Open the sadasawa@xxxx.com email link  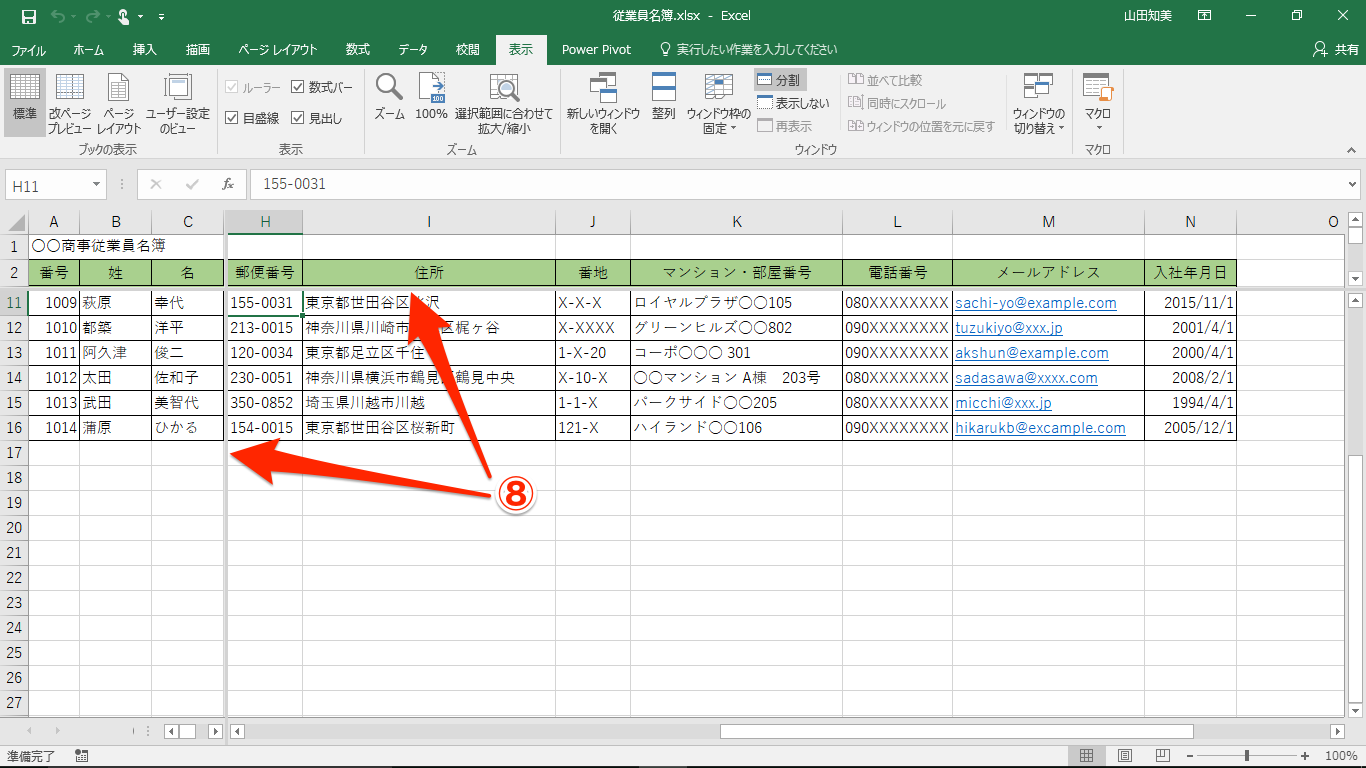[1026, 378]
